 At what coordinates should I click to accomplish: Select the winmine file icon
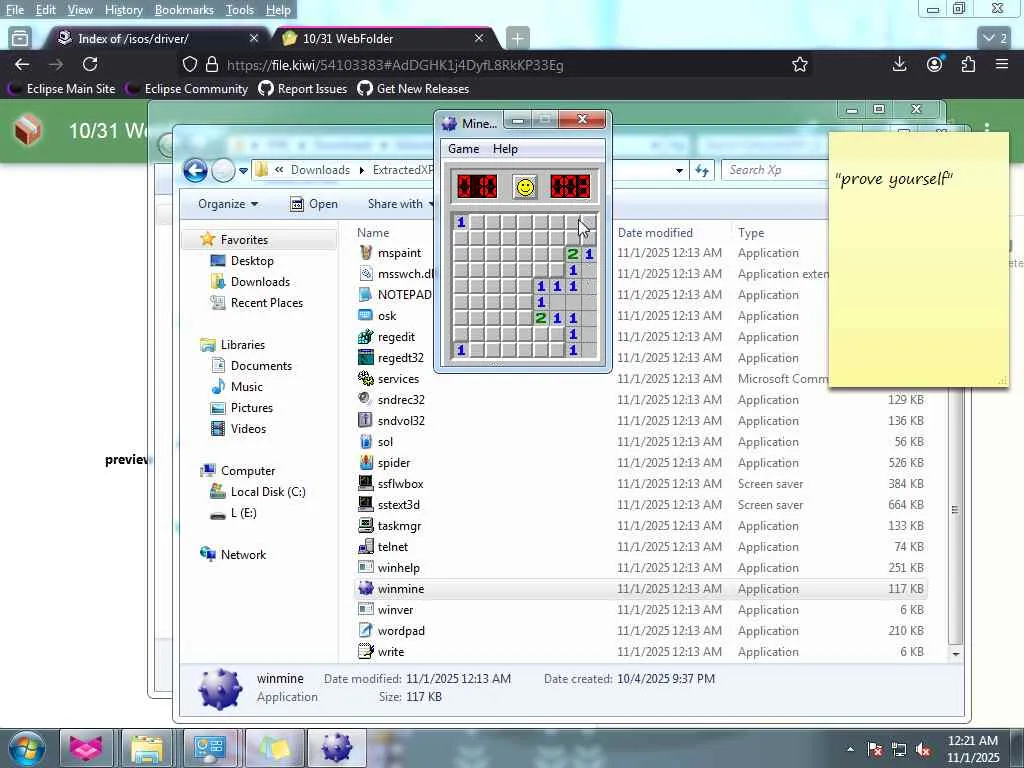click(366, 588)
